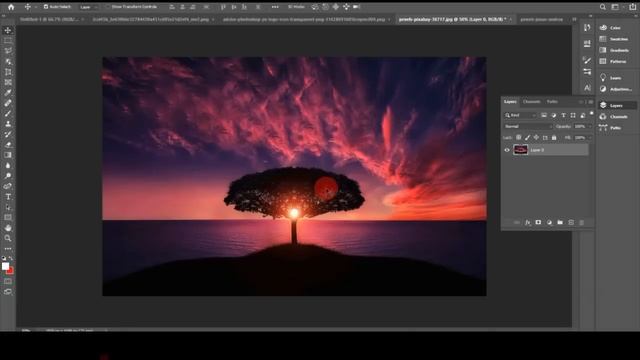
Task: Delete layer trash icon
Action: click(x=582, y=222)
